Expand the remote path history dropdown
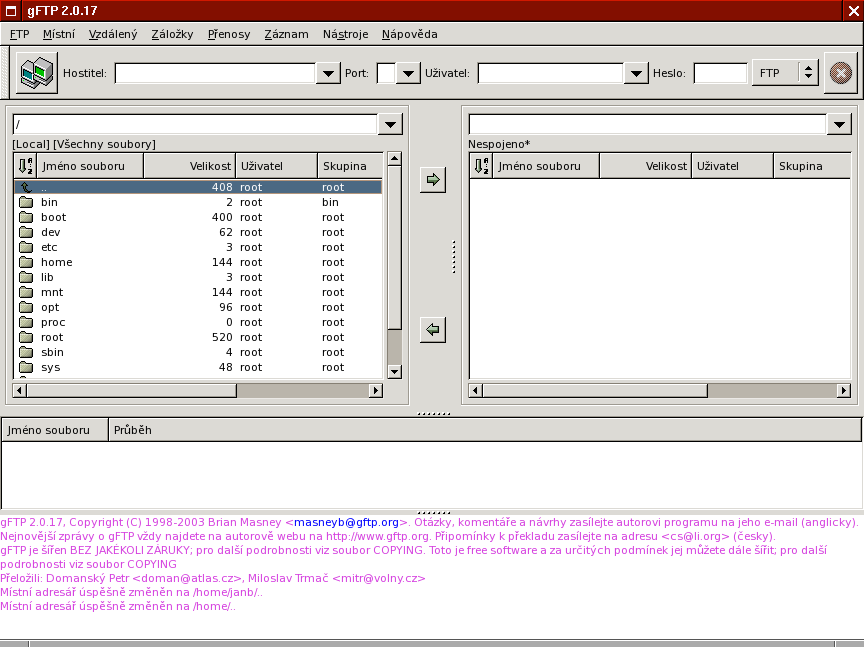864x647 pixels. (x=839, y=125)
